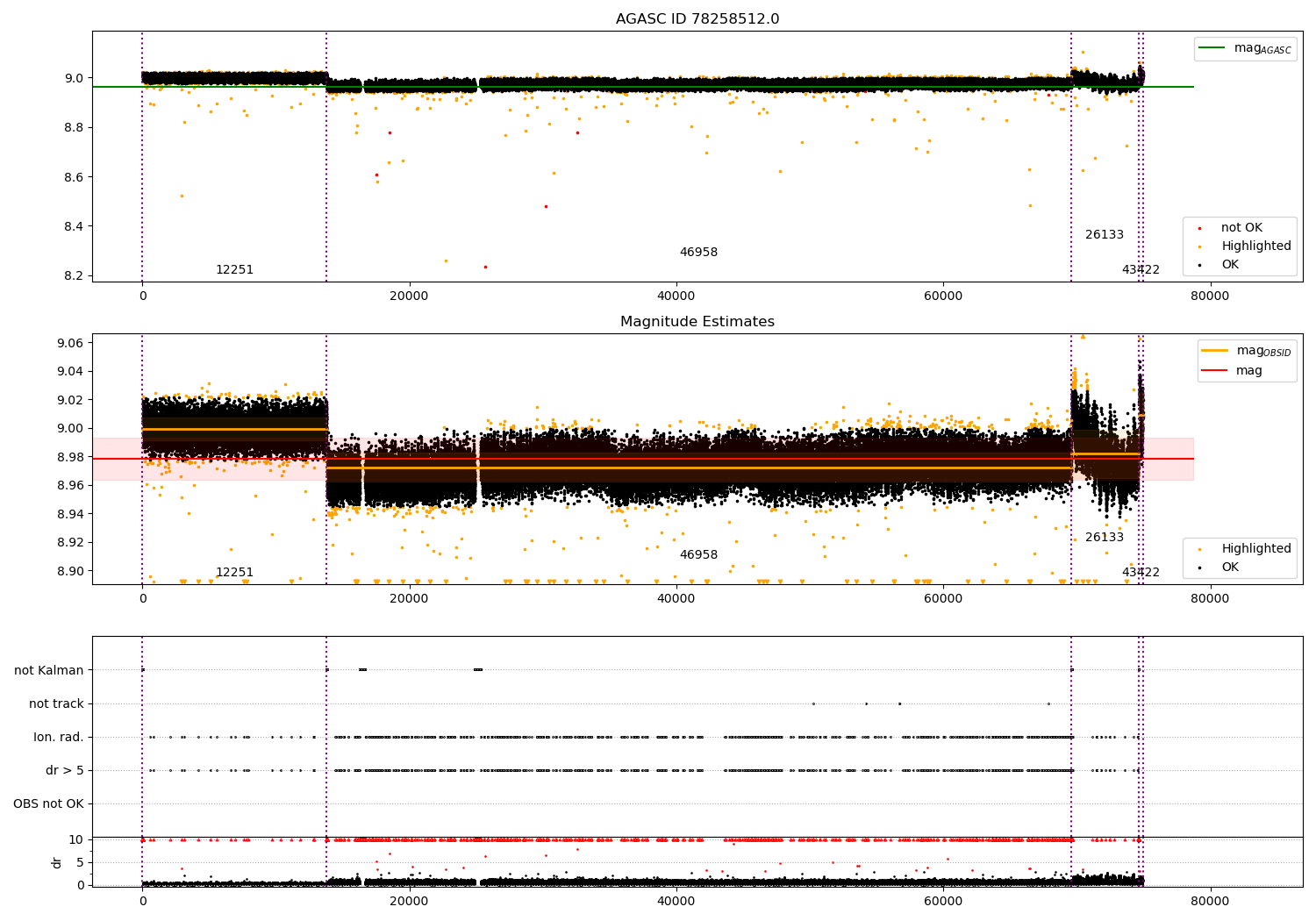Click obsid label '12251' in the Magnitude Estimates plot
This screenshot has width=1316, height=921.
tap(234, 573)
